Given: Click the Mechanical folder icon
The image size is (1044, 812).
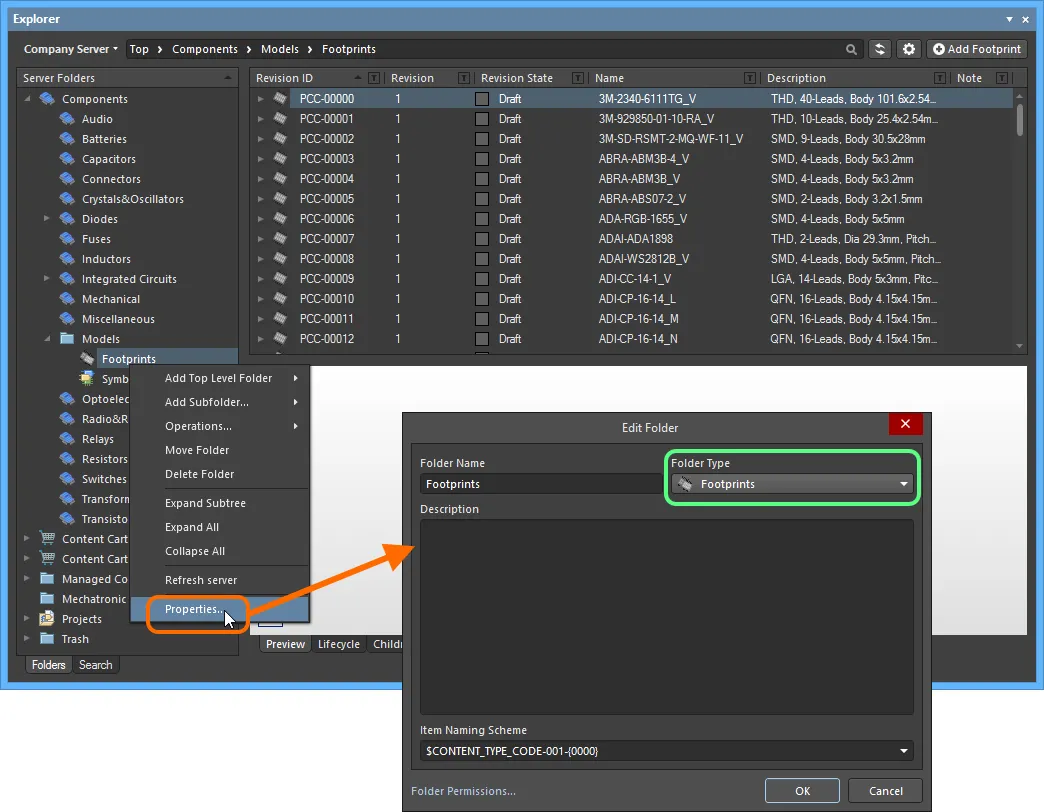Looking at the screenshot, I should [x=67, y=299].
